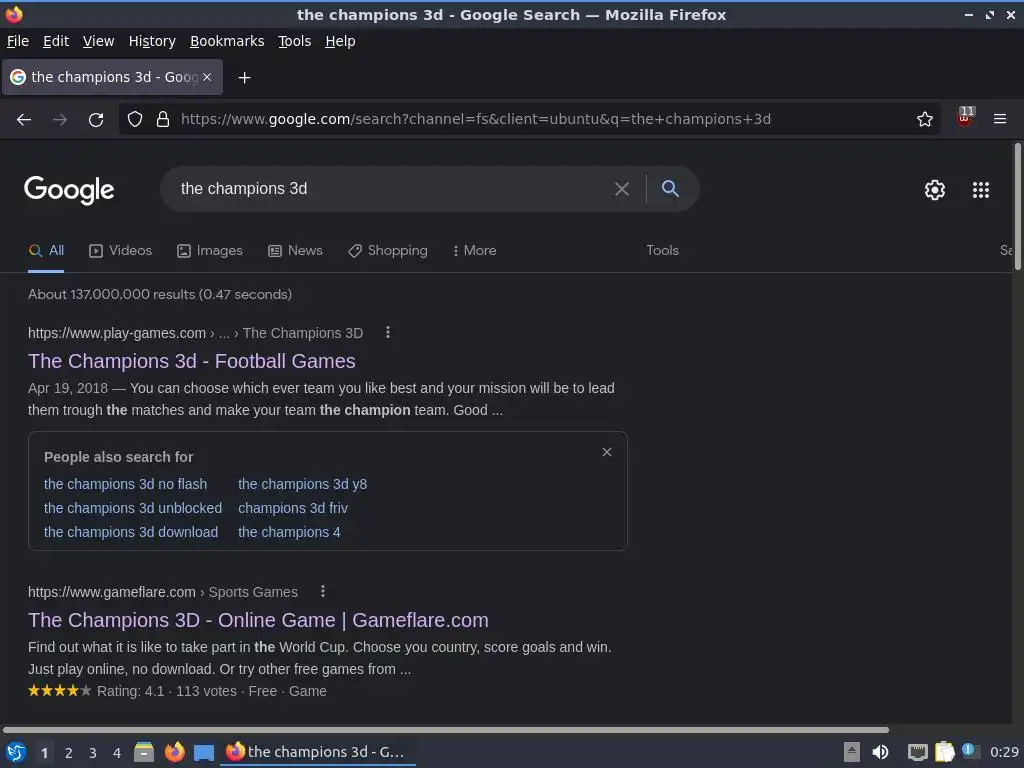Open tracking protection shield icon

point(135,119)
